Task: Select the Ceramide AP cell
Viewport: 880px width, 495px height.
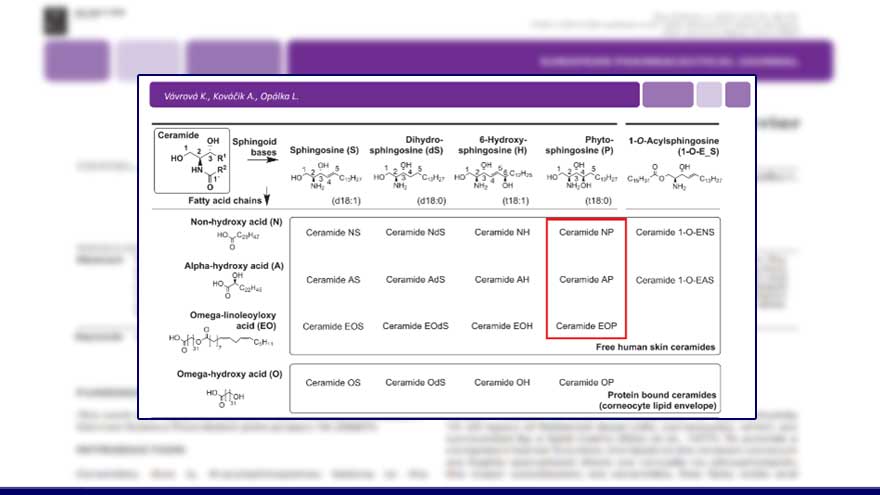Action: click(x=585, y=280)
